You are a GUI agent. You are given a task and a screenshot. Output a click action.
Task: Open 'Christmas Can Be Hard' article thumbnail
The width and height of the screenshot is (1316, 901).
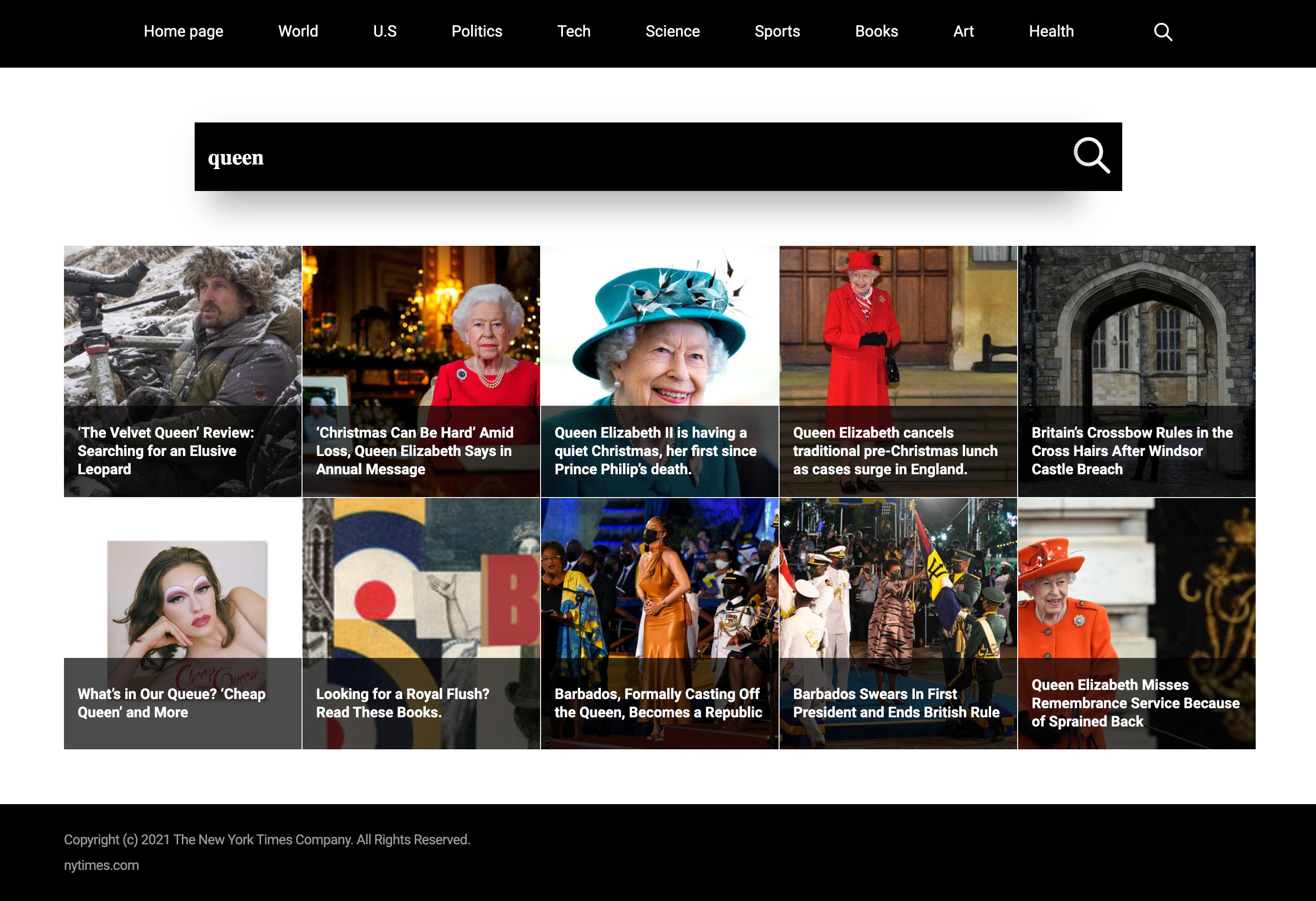[x=421, y=371]
